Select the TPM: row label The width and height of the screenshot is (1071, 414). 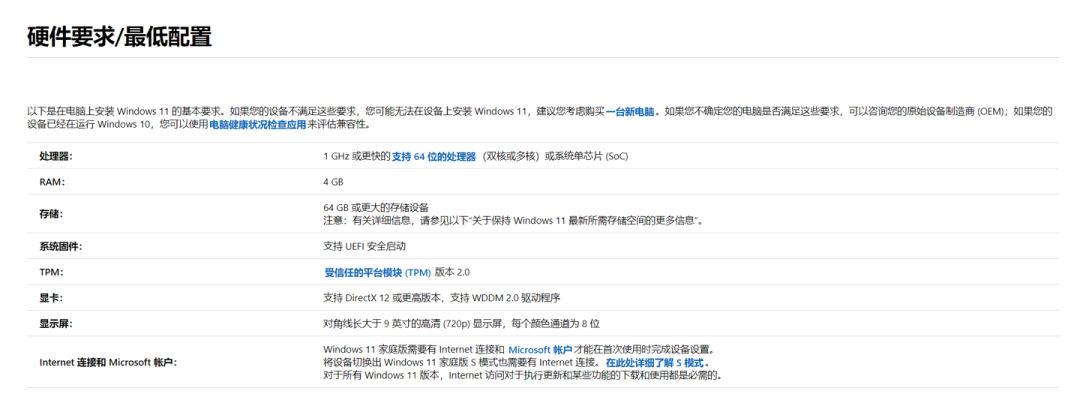click(x=51, y=273)
